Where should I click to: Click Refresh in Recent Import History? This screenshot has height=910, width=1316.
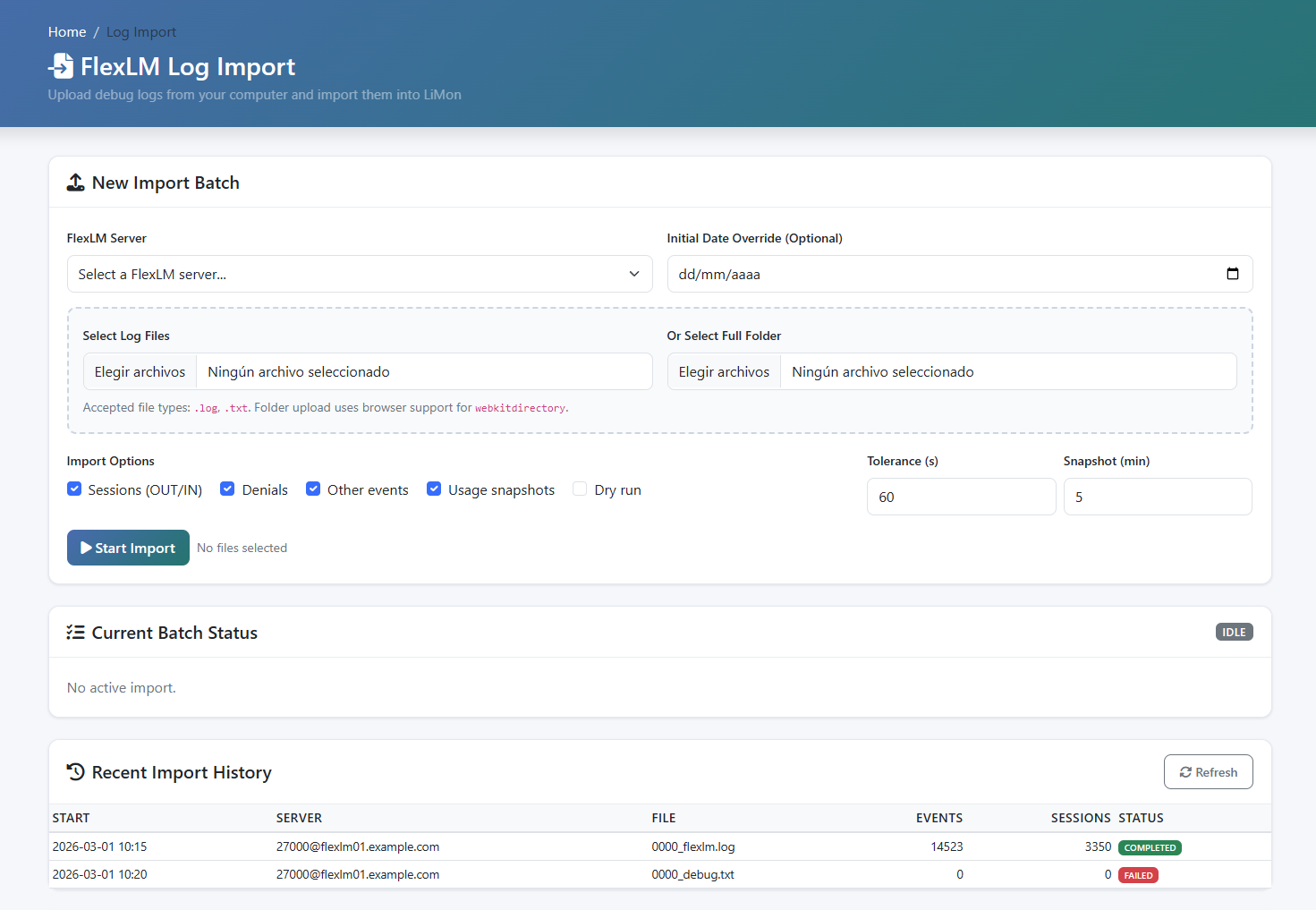1208,771
